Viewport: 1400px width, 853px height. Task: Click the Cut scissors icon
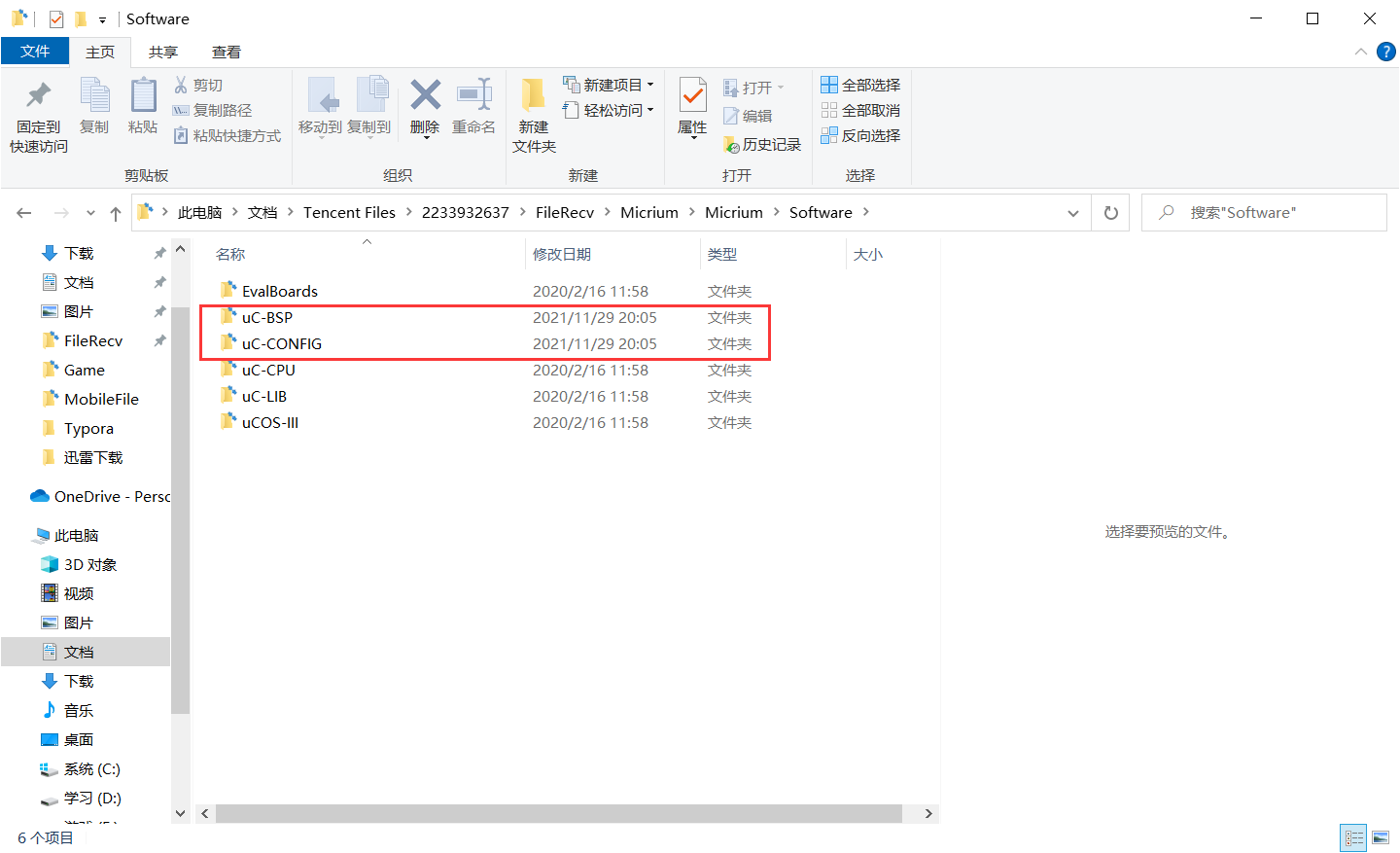(x=181, y=85)
